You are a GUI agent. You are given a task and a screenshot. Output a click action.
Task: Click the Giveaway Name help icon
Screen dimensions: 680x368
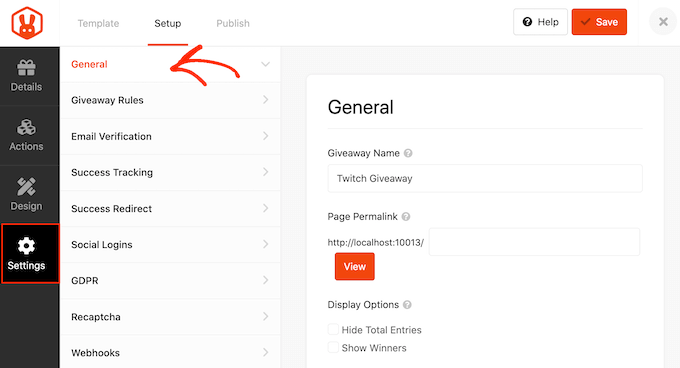pos(408,153)
